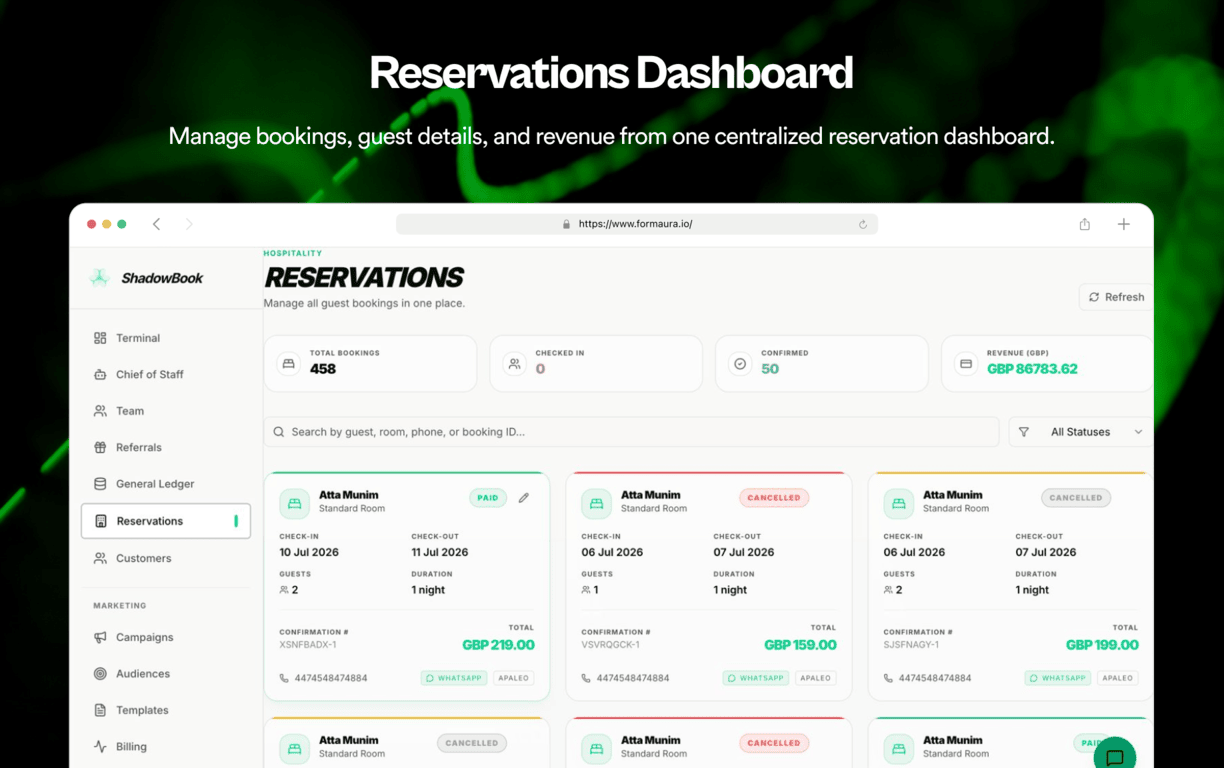Click check-in date 10 Jul 2026

coord(309,552)
